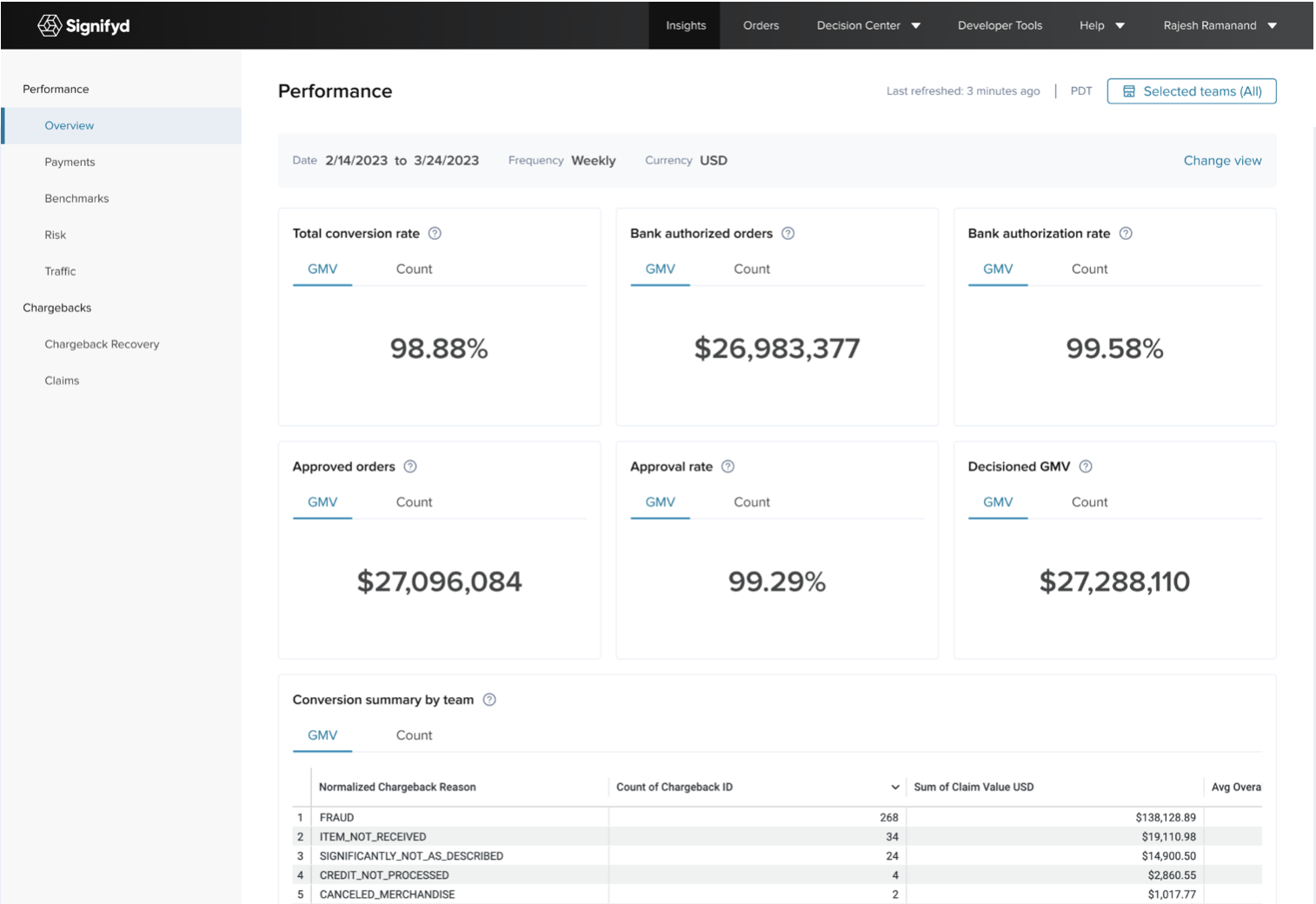This screenshot has width=1316, height=904.
Task: Select GMV tab in Approved orders
Action: click(322, 502)
